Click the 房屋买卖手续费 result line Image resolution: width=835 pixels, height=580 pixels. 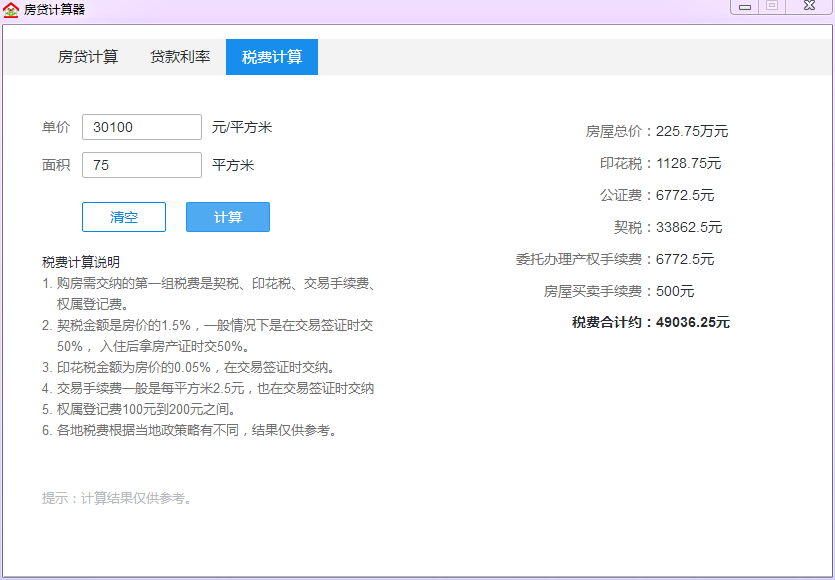(x=618, y=291)
